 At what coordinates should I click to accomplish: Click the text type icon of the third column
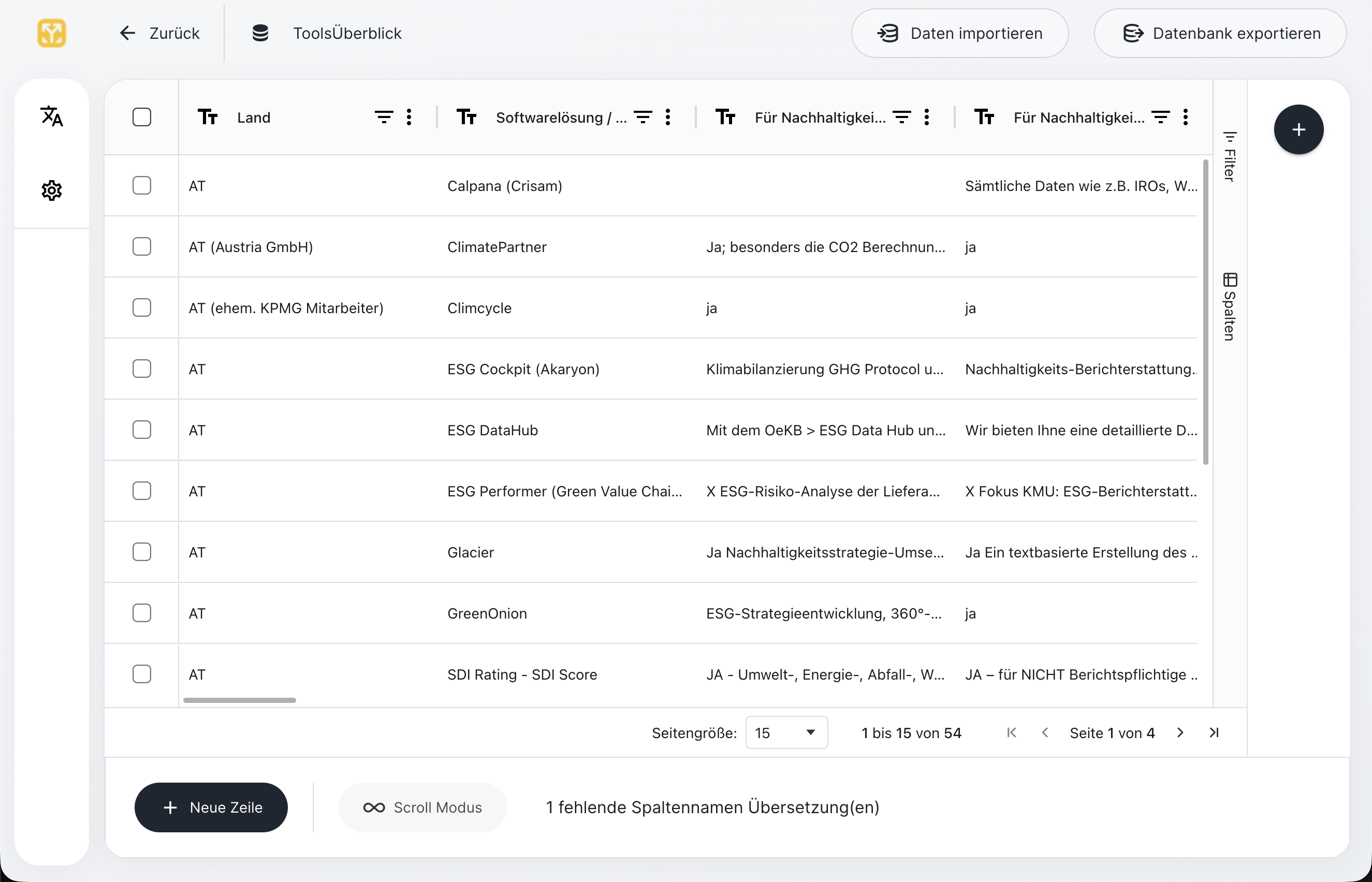(x=725, y=117)
